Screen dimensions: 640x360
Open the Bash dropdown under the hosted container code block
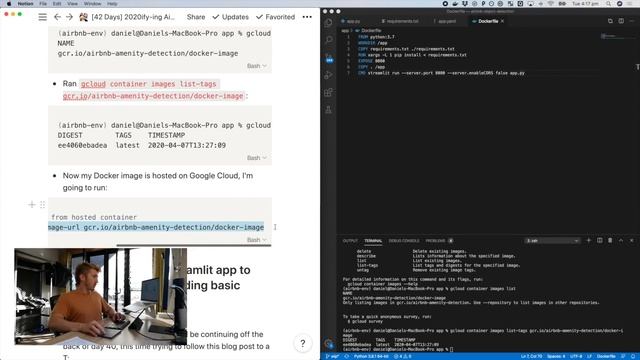[257, 240]
